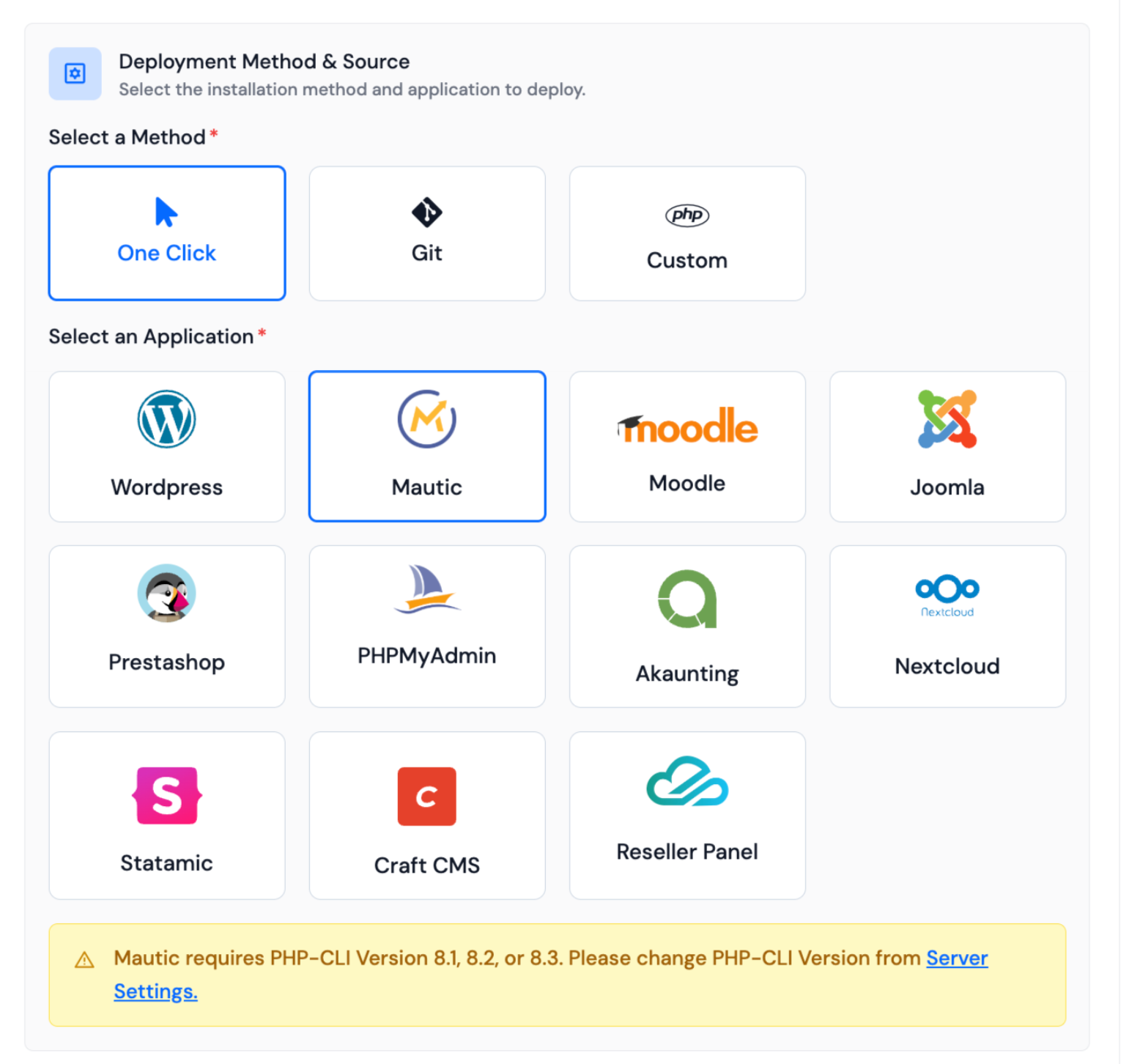Click the warning triangle in alert banner
The width and height of the screenshot is (1121, 1064).
(85, 960)
